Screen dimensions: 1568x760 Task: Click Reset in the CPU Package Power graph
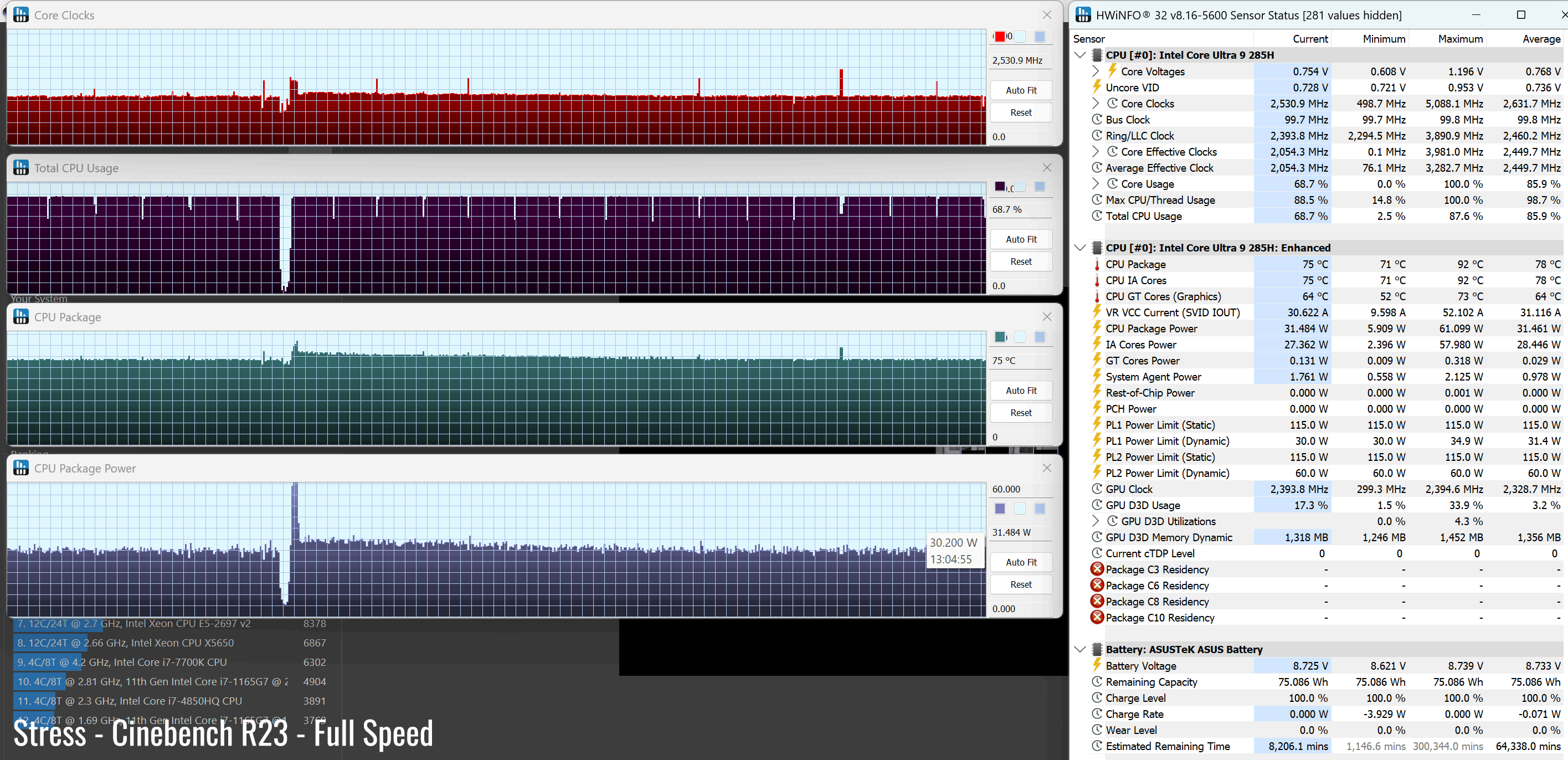point(1021,584)
